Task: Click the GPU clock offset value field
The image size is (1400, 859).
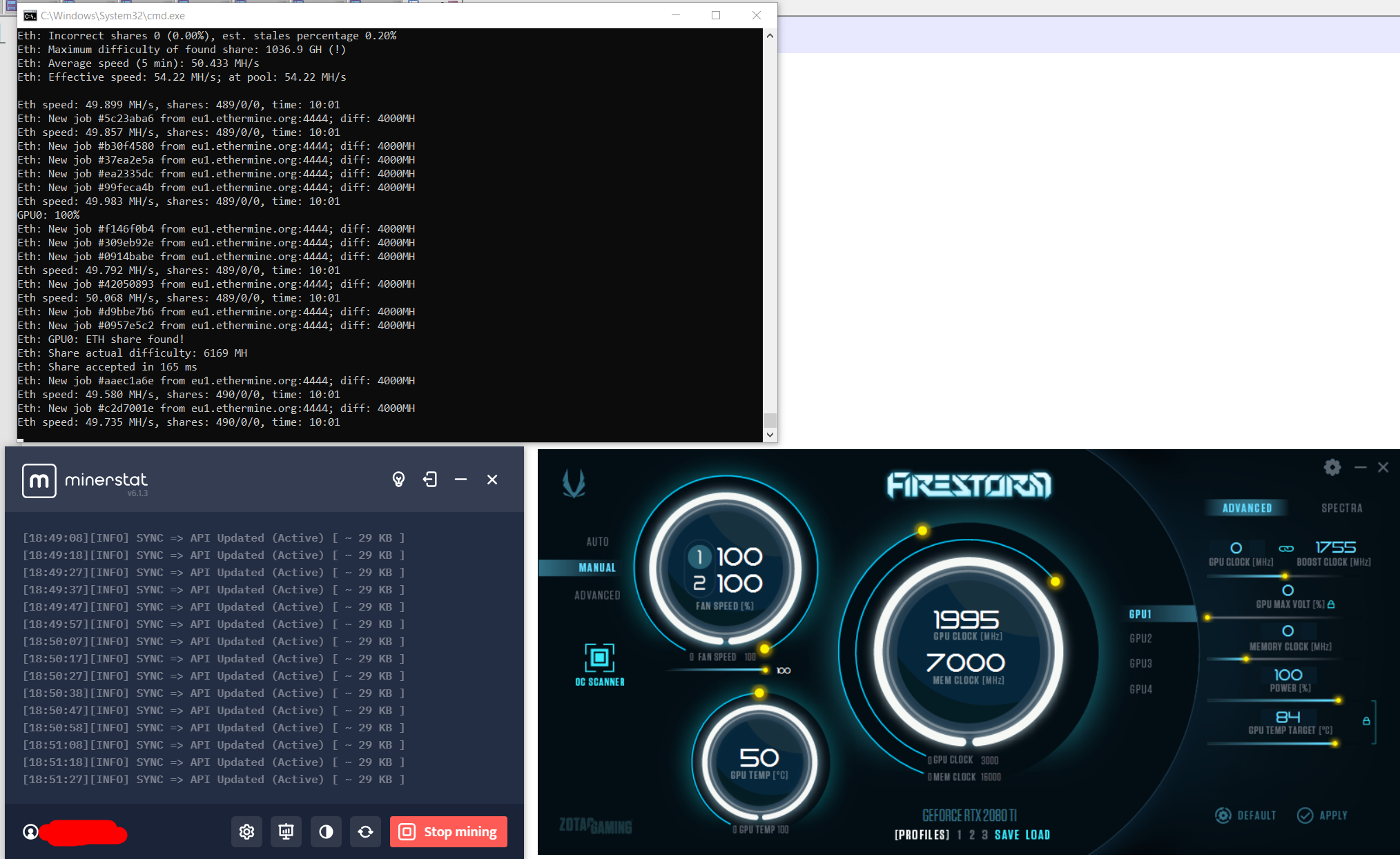Action: coord(1236,548)
